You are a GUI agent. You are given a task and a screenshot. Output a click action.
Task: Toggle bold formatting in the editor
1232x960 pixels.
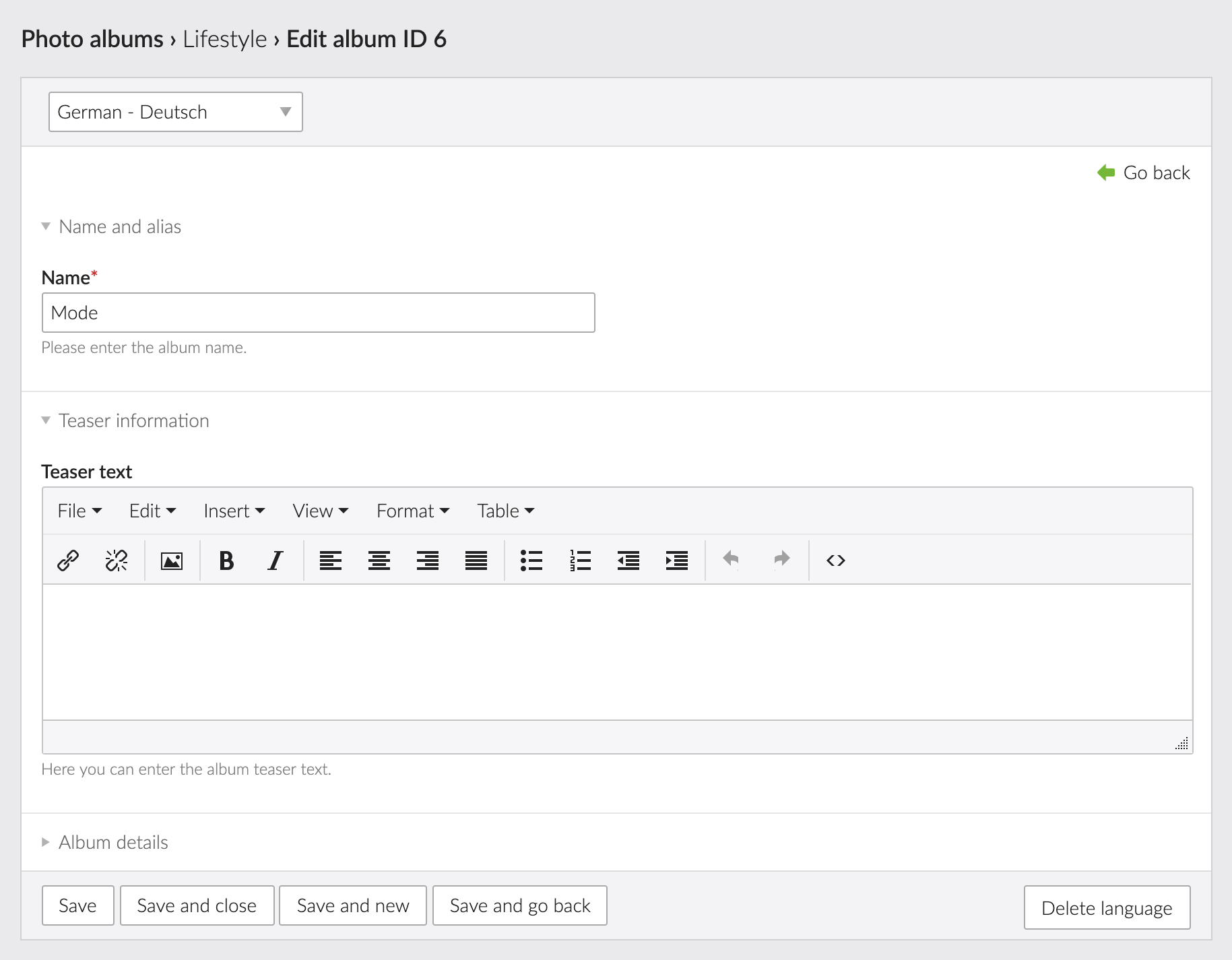coord(226,561)
